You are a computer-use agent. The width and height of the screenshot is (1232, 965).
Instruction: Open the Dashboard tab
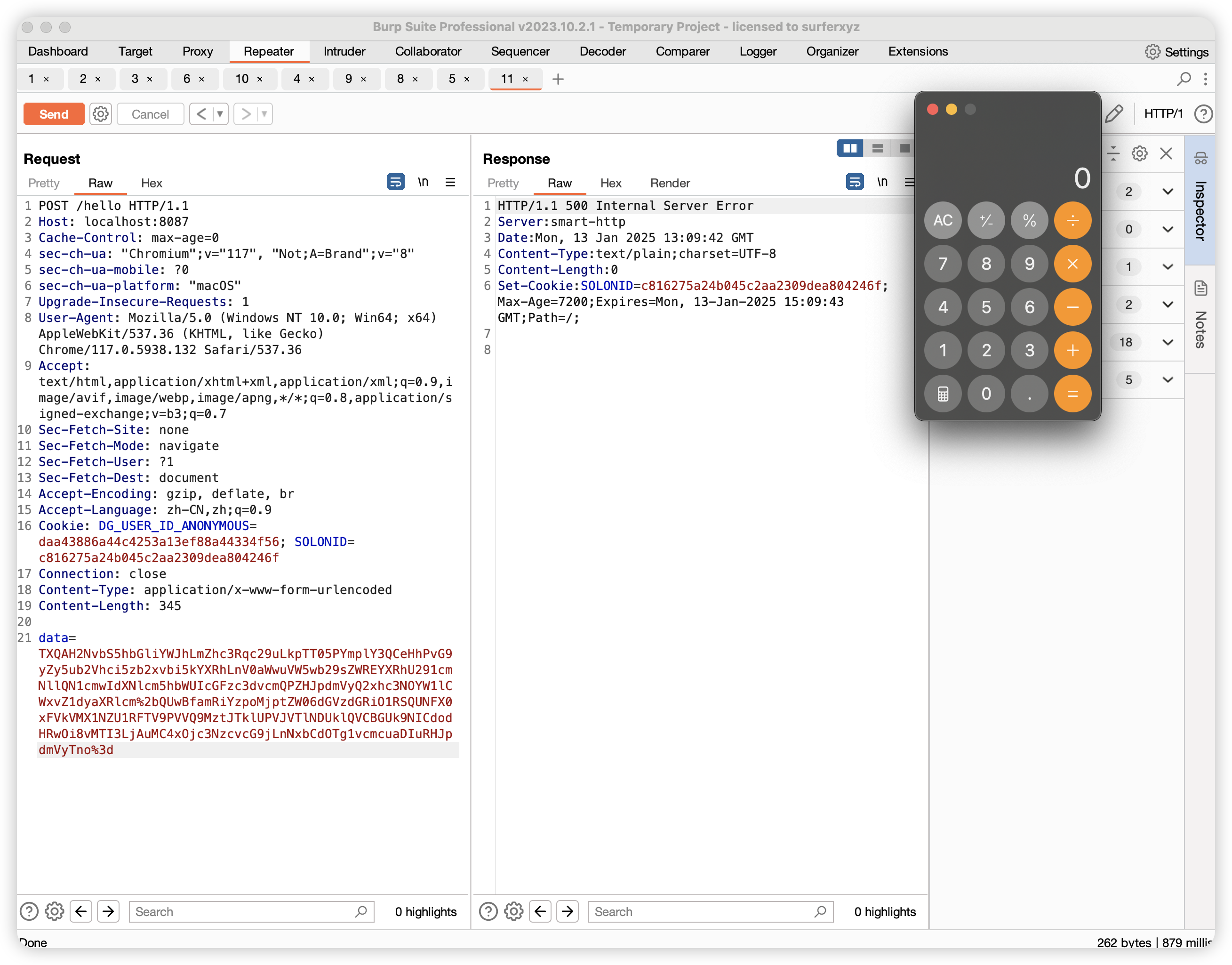click(x=58, y=51)
